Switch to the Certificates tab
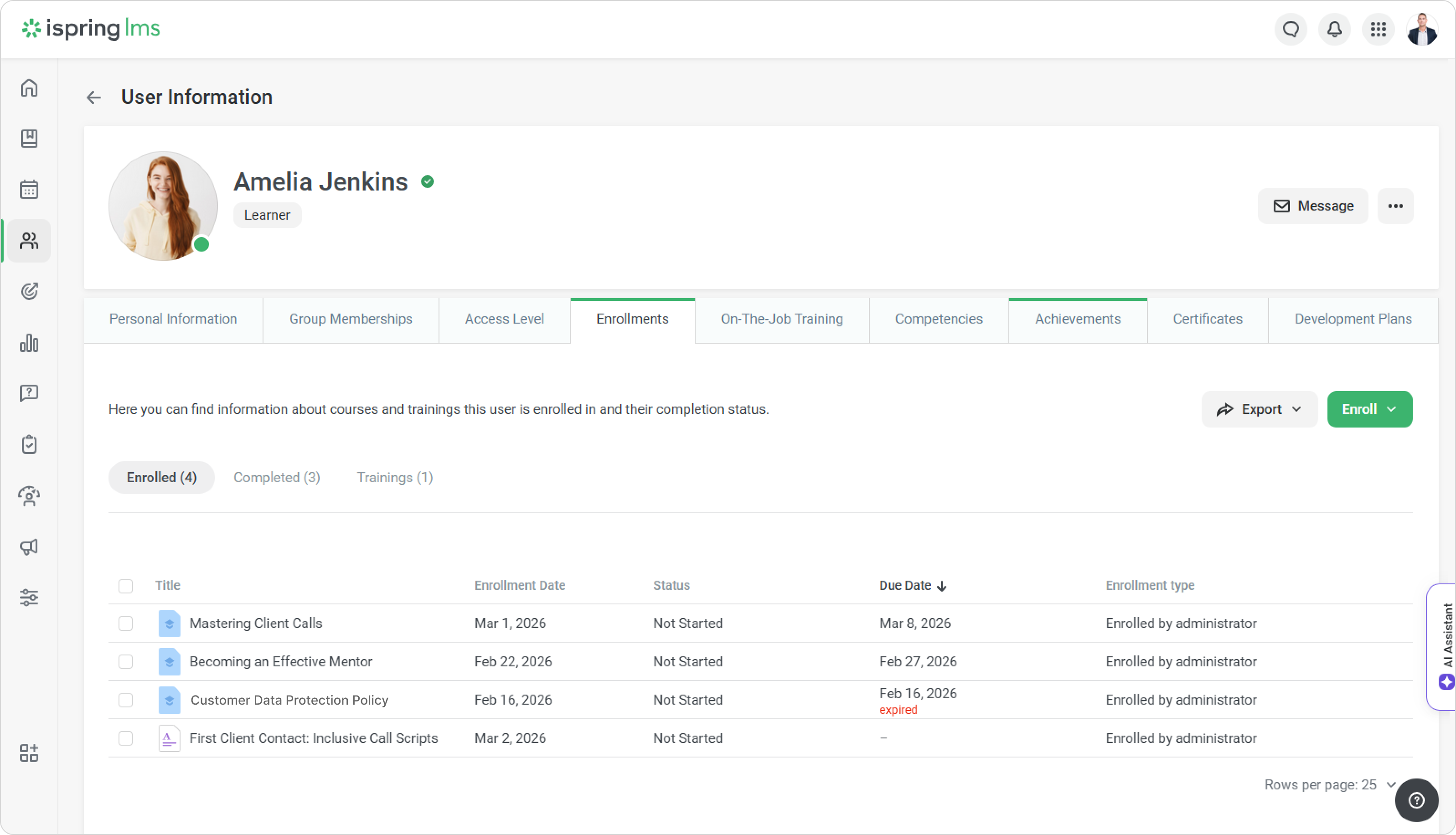Screen dimensions: 1456x835 point(1207,320)
